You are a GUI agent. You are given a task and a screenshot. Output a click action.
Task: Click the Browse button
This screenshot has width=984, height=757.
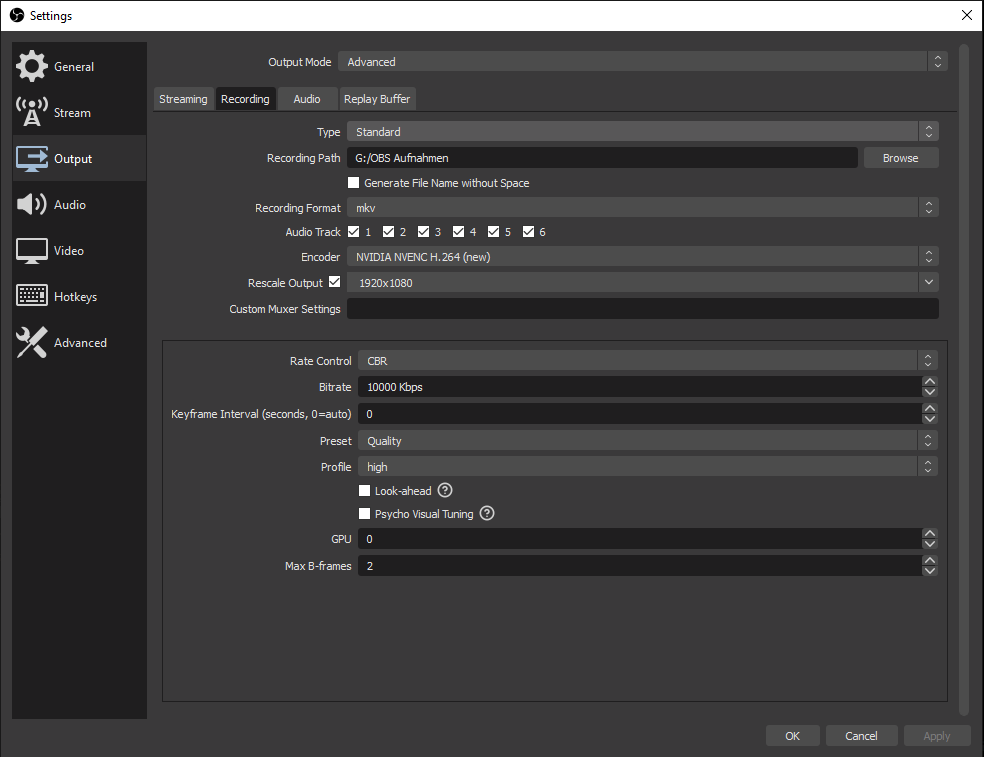(899, 157)
